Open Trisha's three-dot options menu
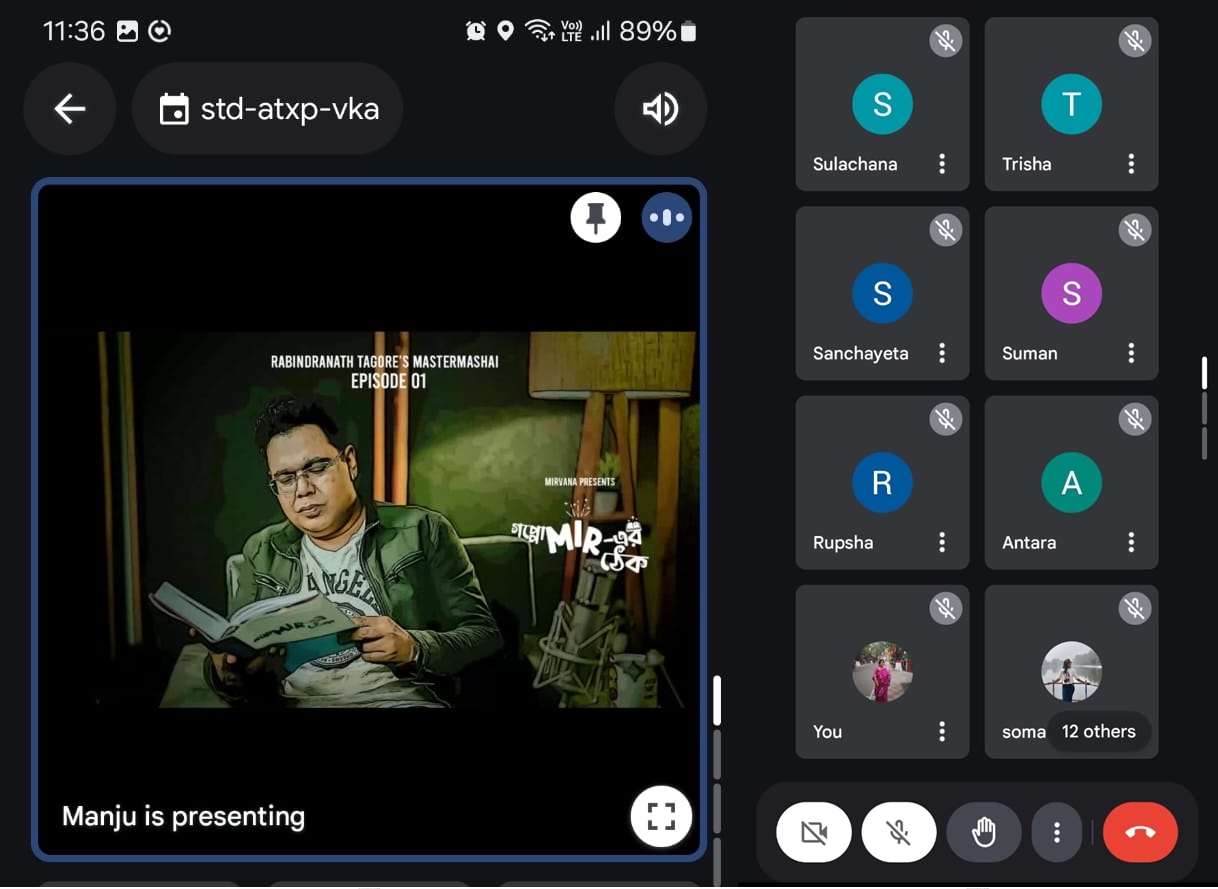 point(1131,164)
